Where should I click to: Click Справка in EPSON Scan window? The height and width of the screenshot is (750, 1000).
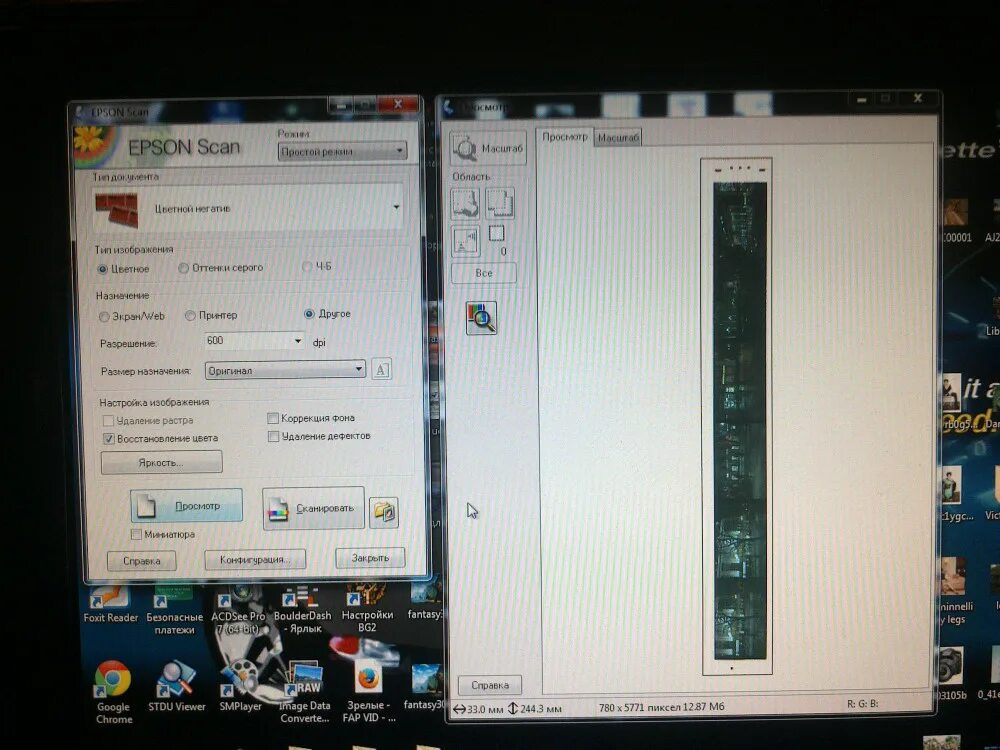(x=142, y=561)
